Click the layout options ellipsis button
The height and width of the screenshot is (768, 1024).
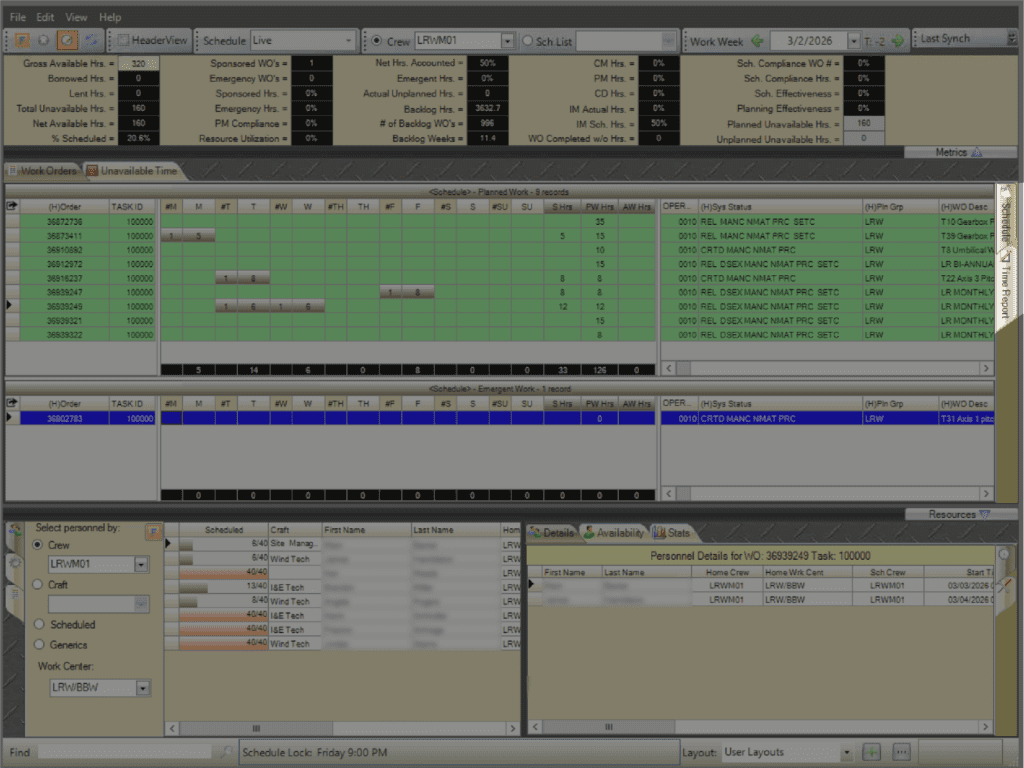click(x=900, y=752)
